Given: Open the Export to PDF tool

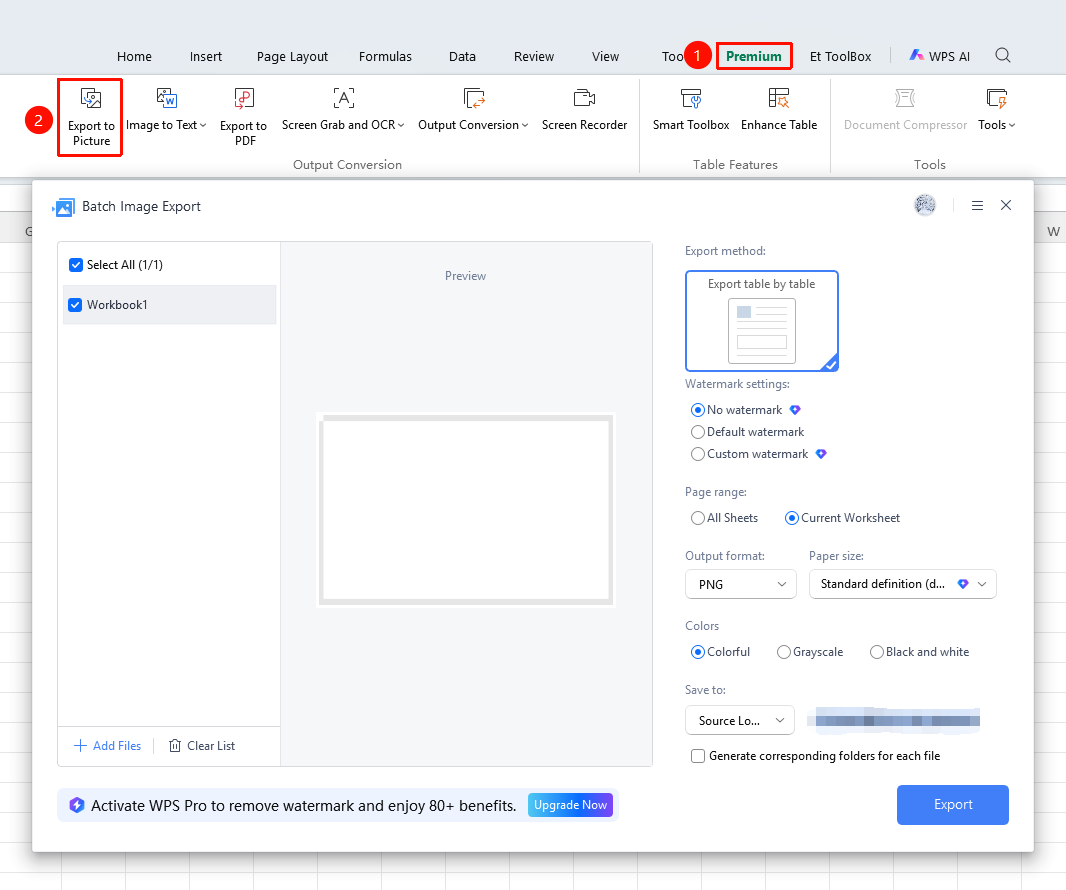Looking at the screenshot, I should pos(243,117).
